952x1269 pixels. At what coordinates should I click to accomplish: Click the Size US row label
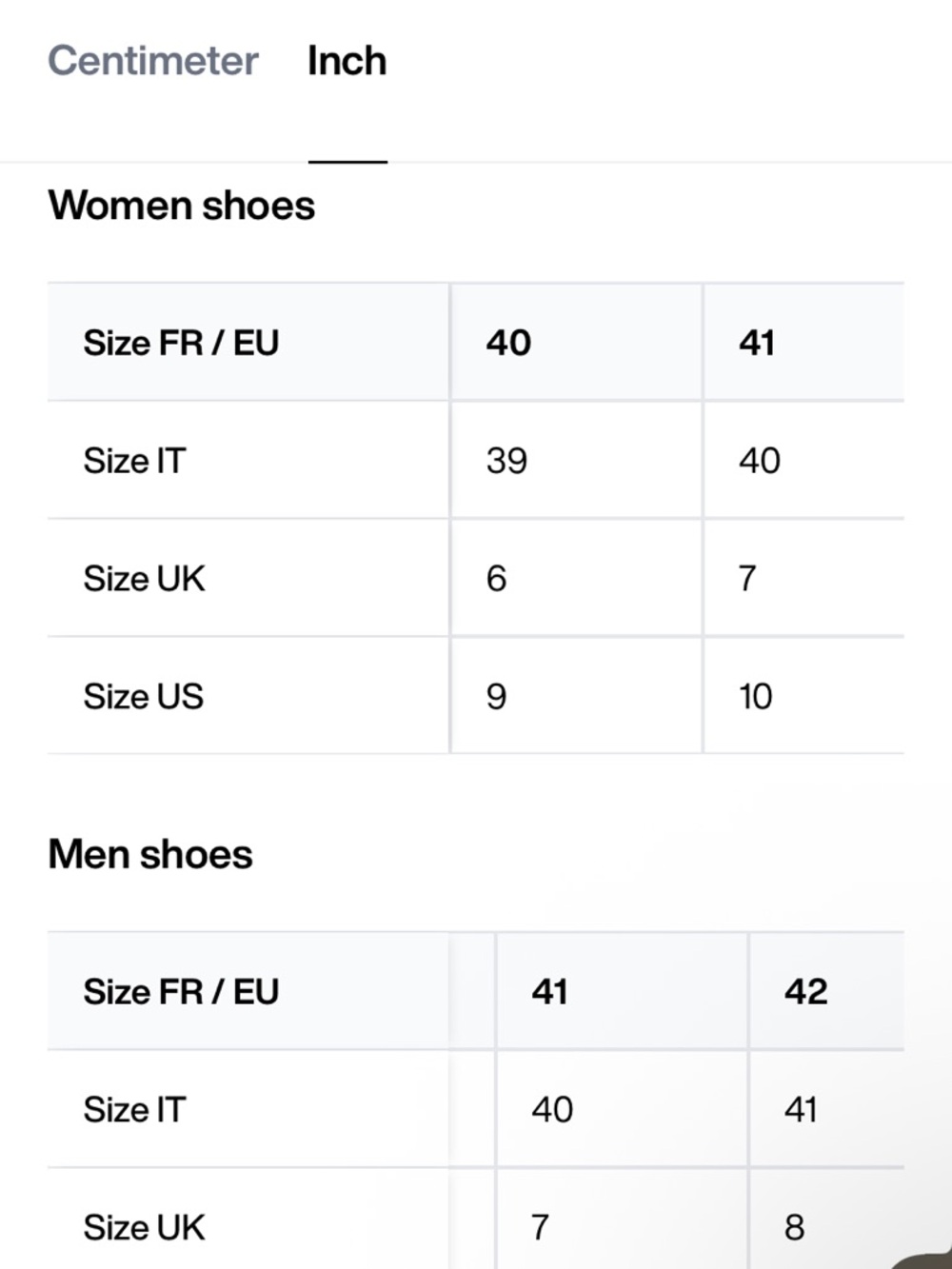pos(144,697)
